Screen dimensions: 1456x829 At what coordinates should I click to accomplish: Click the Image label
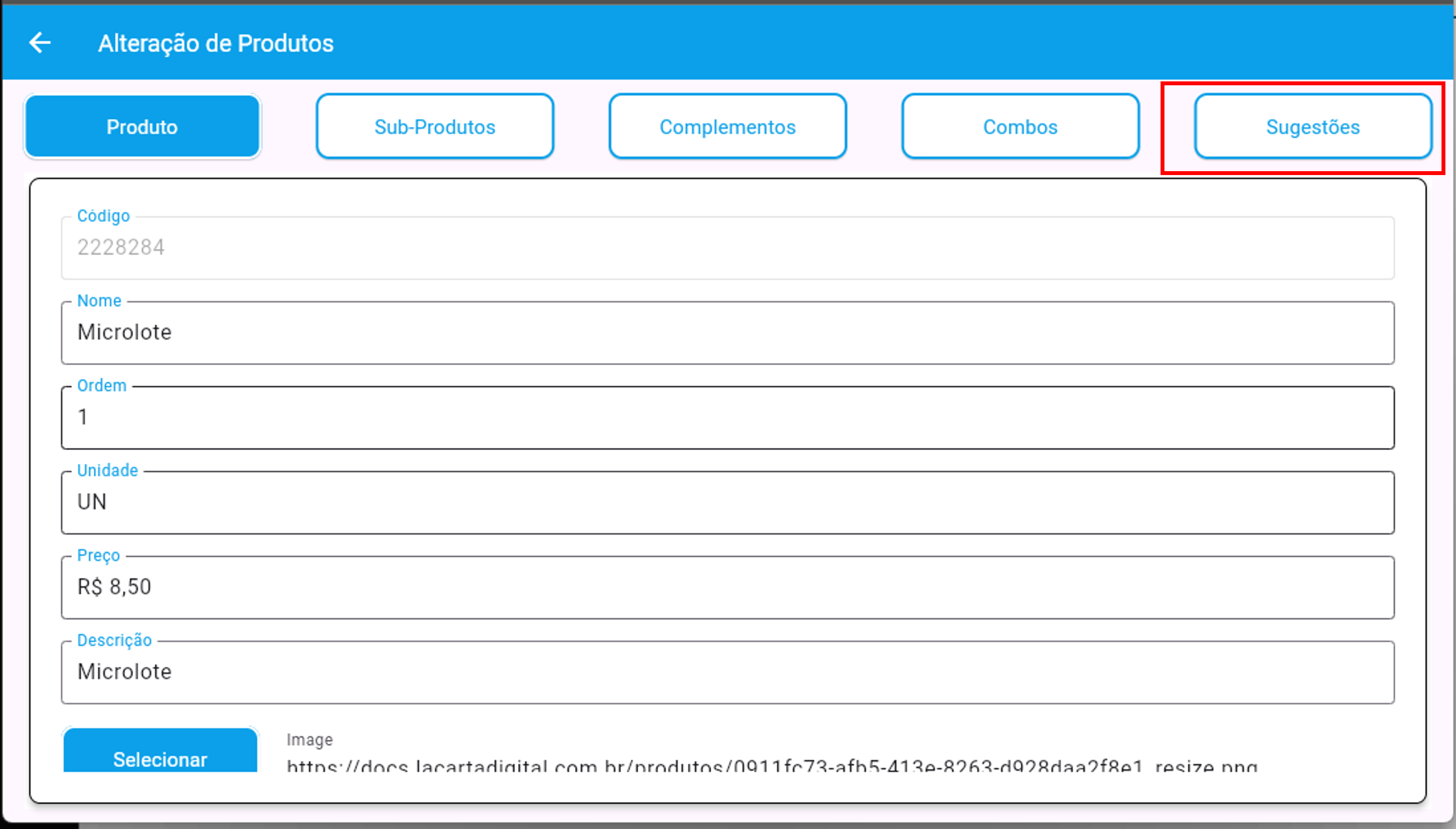click(309, 739)
